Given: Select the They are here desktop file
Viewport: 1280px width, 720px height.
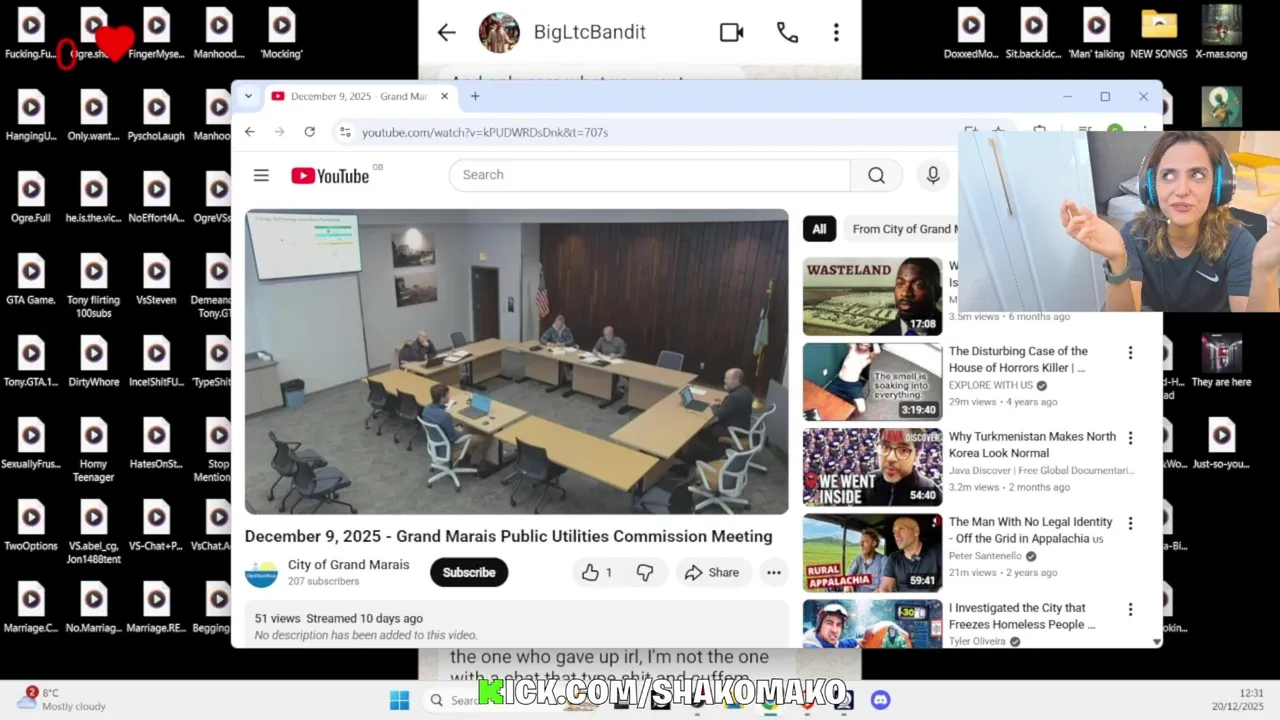Looking at the screenshot, I should click(x=1221, y=361).
